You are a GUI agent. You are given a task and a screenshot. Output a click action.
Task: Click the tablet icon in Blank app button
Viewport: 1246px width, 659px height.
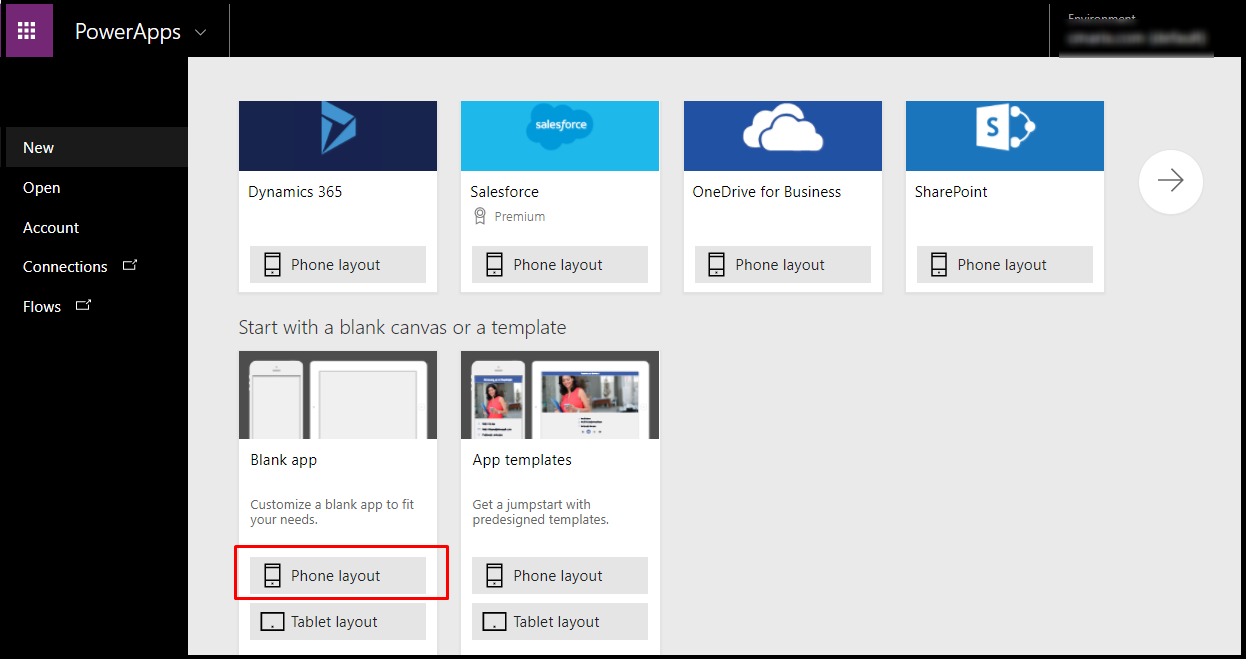tap(272, 621)
